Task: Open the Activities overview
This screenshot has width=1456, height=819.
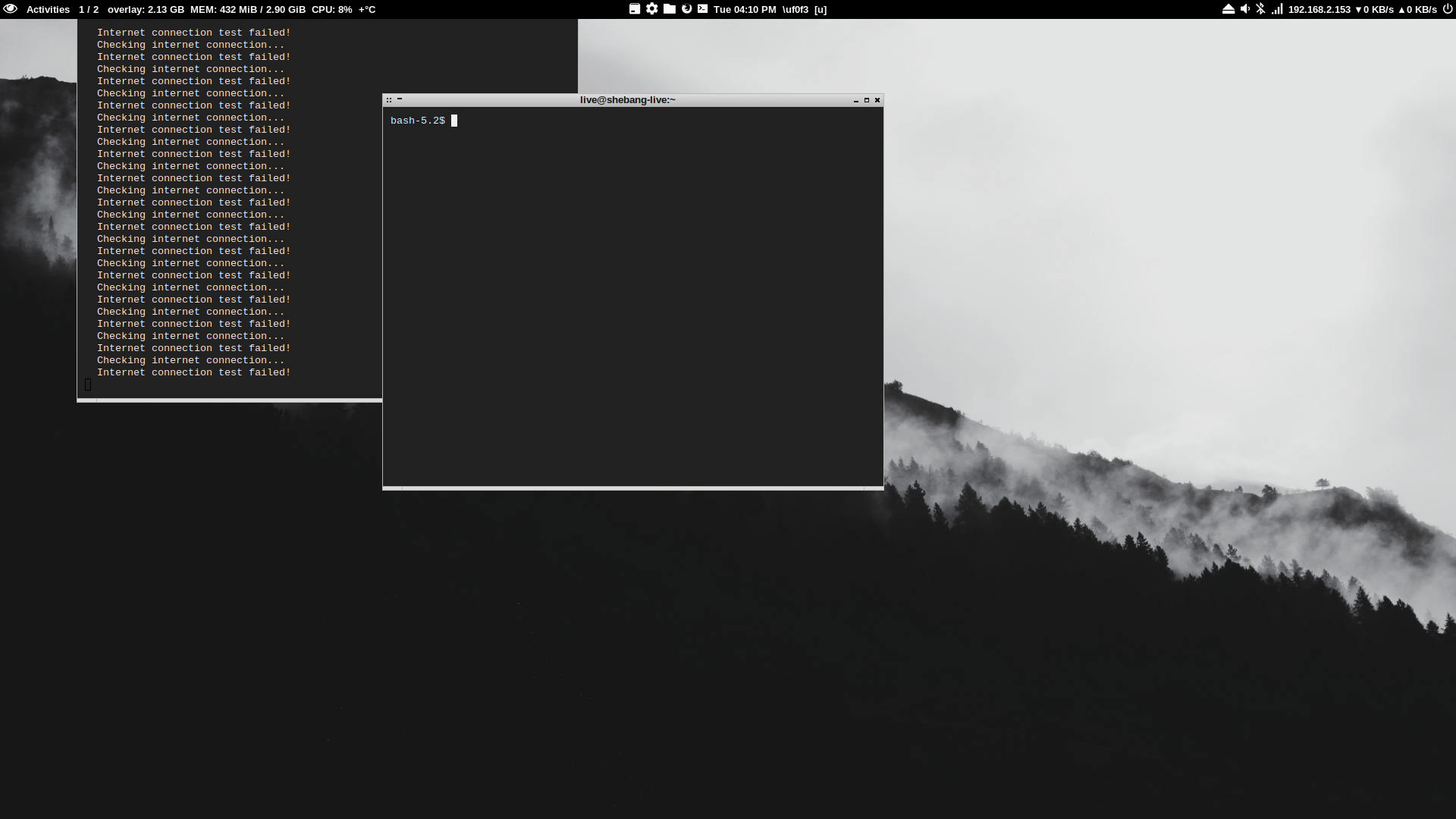Action: (x=48, y=10)
